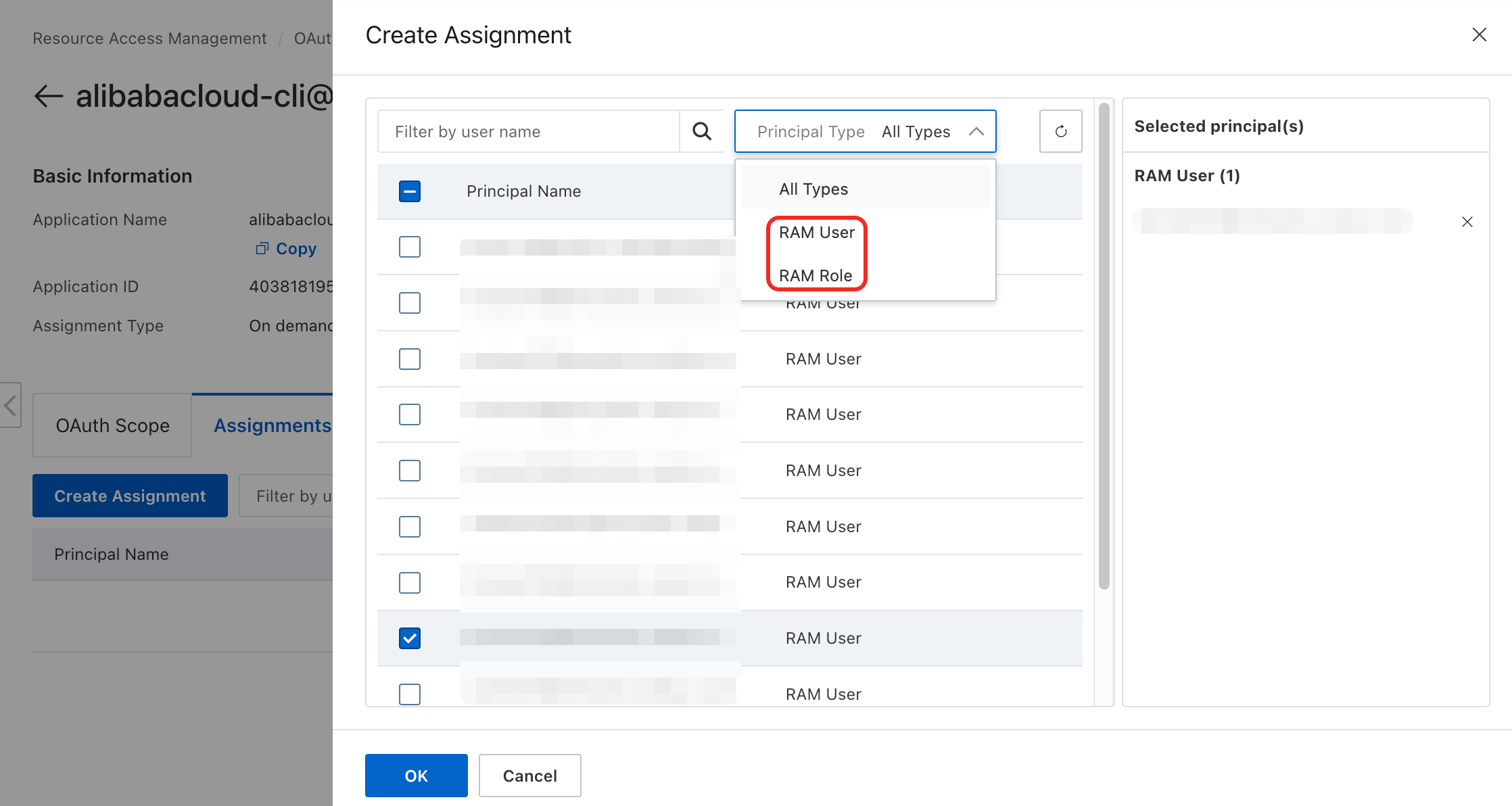Go back using the arrow beside alibabacloud-cli
This screenshot has height=806, width=1512.
point(49,96)
